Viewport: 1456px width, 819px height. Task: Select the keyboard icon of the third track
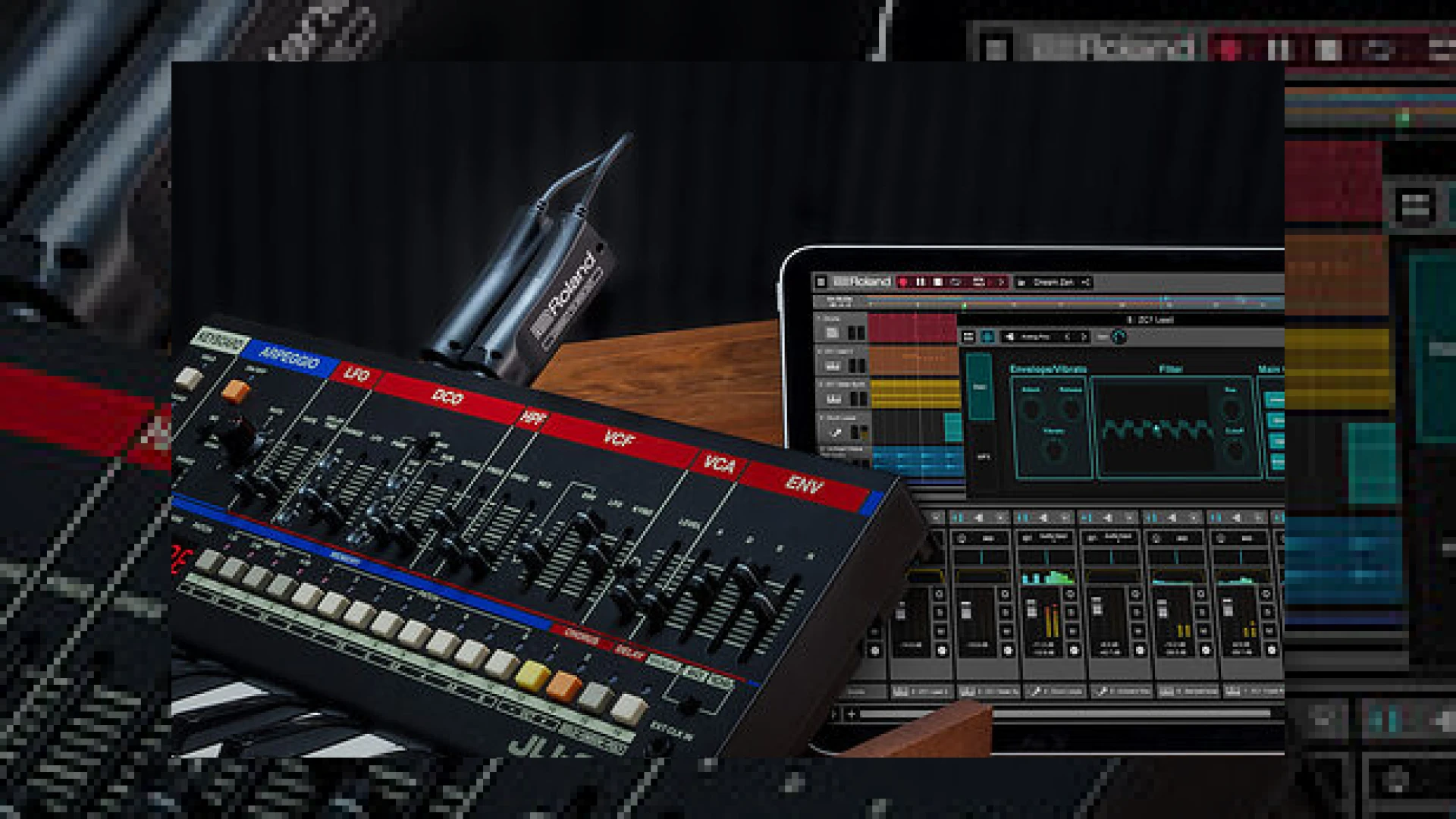(833, 398)
